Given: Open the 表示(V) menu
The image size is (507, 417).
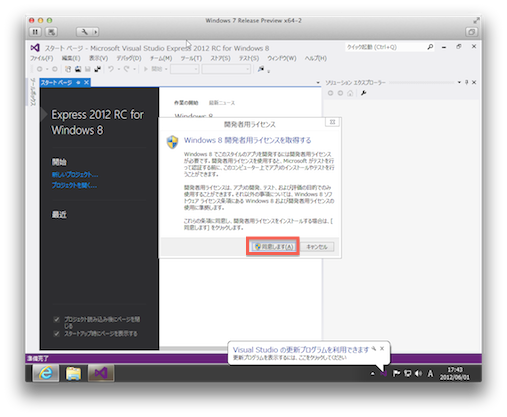Looking at the screenshot, I should point(98,58).
